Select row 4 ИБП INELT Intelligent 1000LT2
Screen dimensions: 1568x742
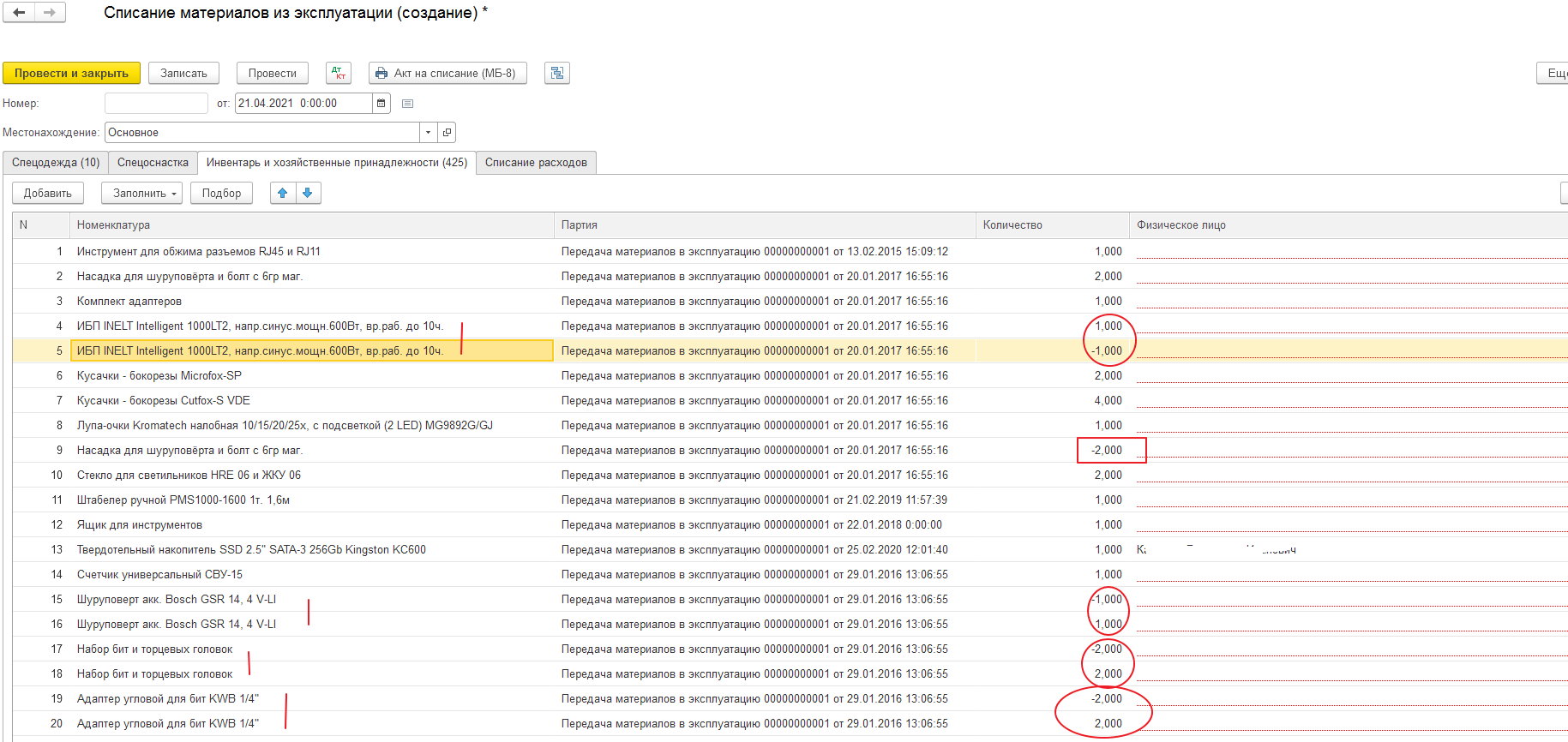[x=790, y=326]
